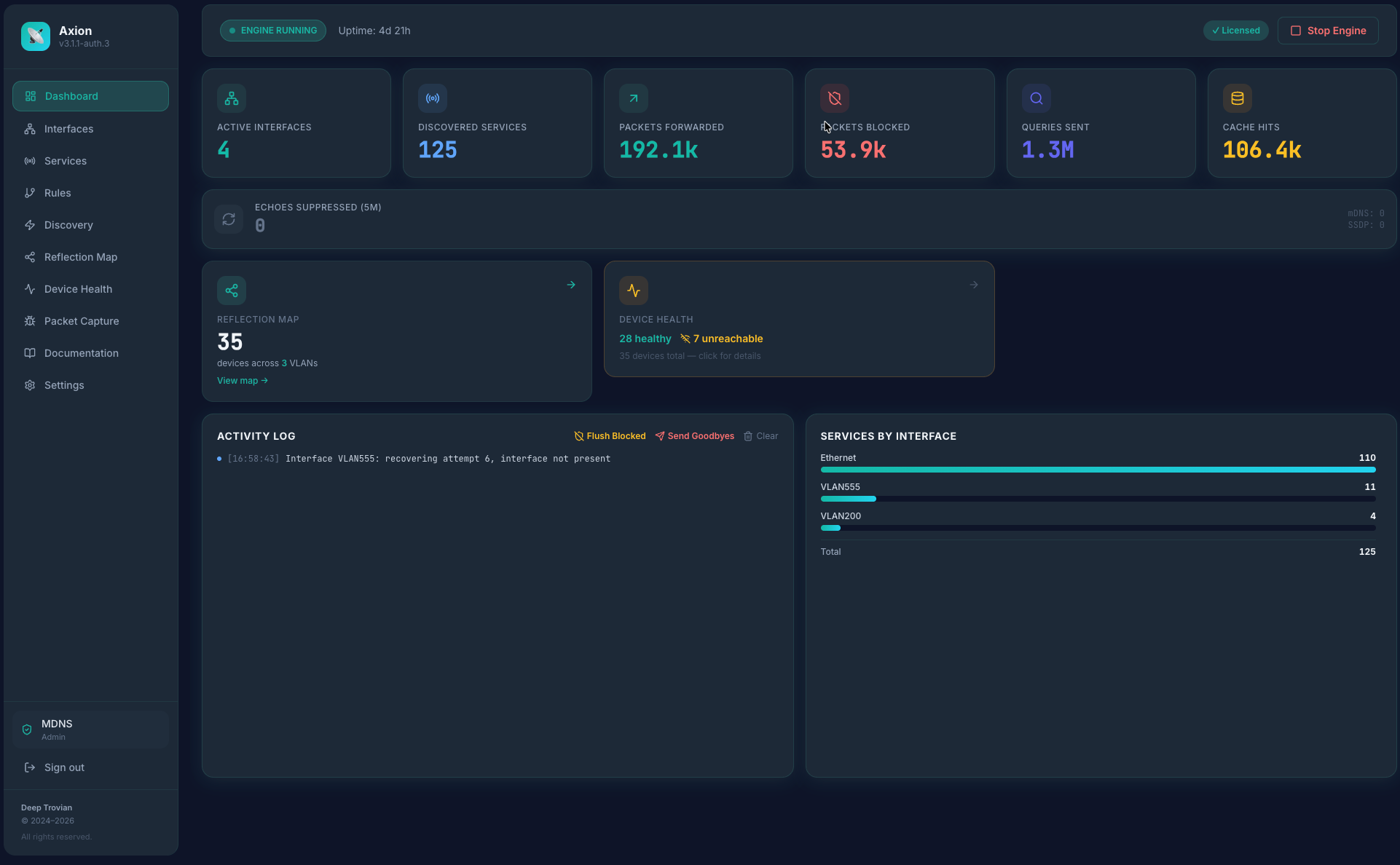Follow the View map link
Viewport: 1400px width, 865px height.
(243, 381)
